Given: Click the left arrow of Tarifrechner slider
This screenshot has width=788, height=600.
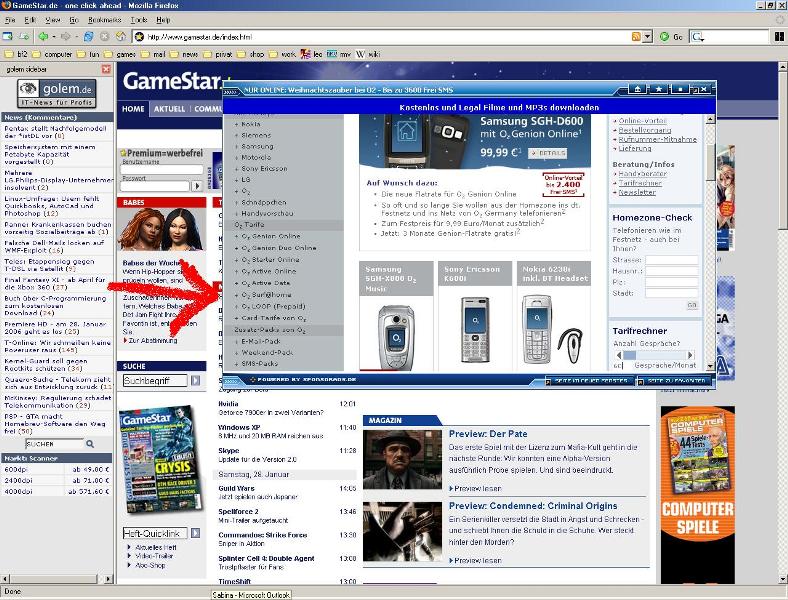Looking at the screenshot, I should tap(618, 355).
